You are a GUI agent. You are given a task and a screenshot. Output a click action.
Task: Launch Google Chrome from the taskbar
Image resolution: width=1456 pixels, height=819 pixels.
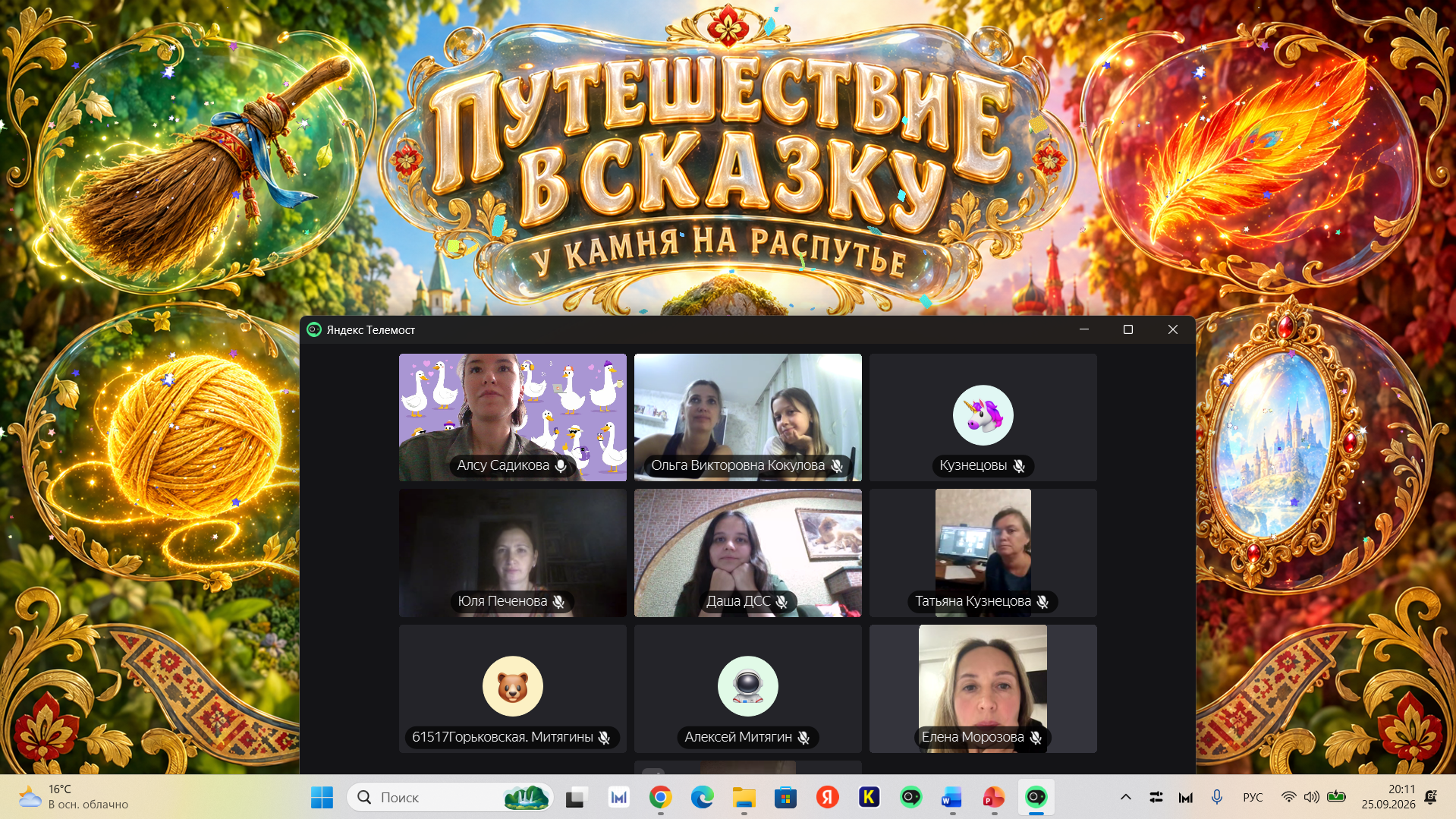(x=660, y=797)
